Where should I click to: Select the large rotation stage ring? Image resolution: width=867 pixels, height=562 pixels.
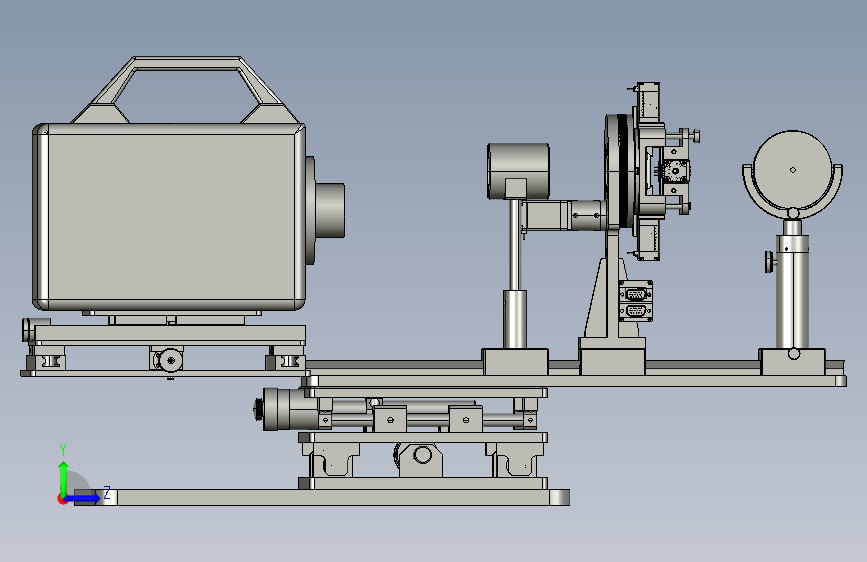(x=618, y=171)
